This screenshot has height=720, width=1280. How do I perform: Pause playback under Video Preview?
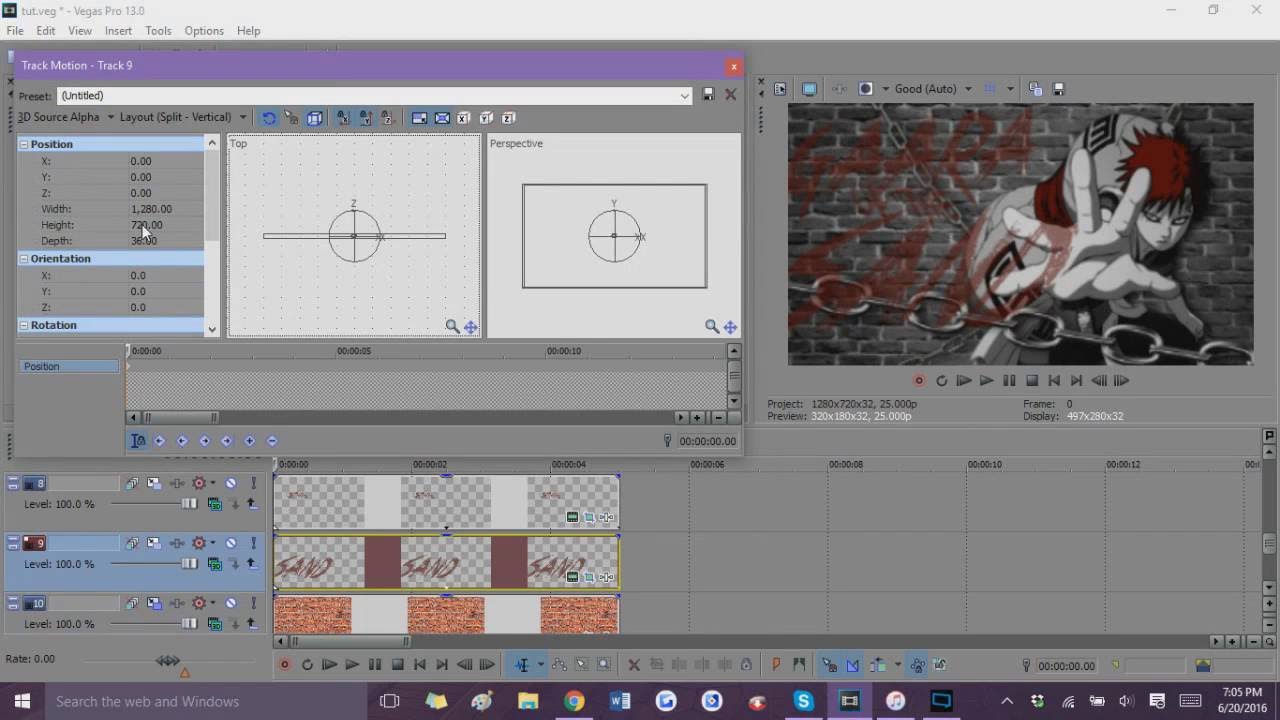tap(1009, 380)
